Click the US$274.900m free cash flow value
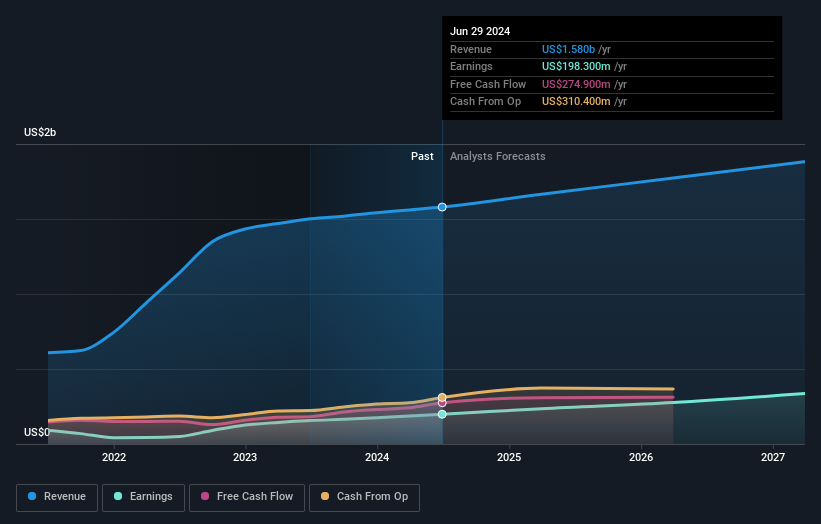This screenshot has height=524, width=821. [x=576, y=84]
